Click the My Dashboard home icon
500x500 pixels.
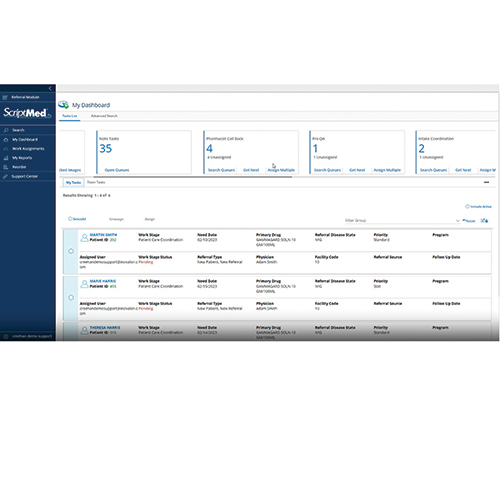(6, 139)
